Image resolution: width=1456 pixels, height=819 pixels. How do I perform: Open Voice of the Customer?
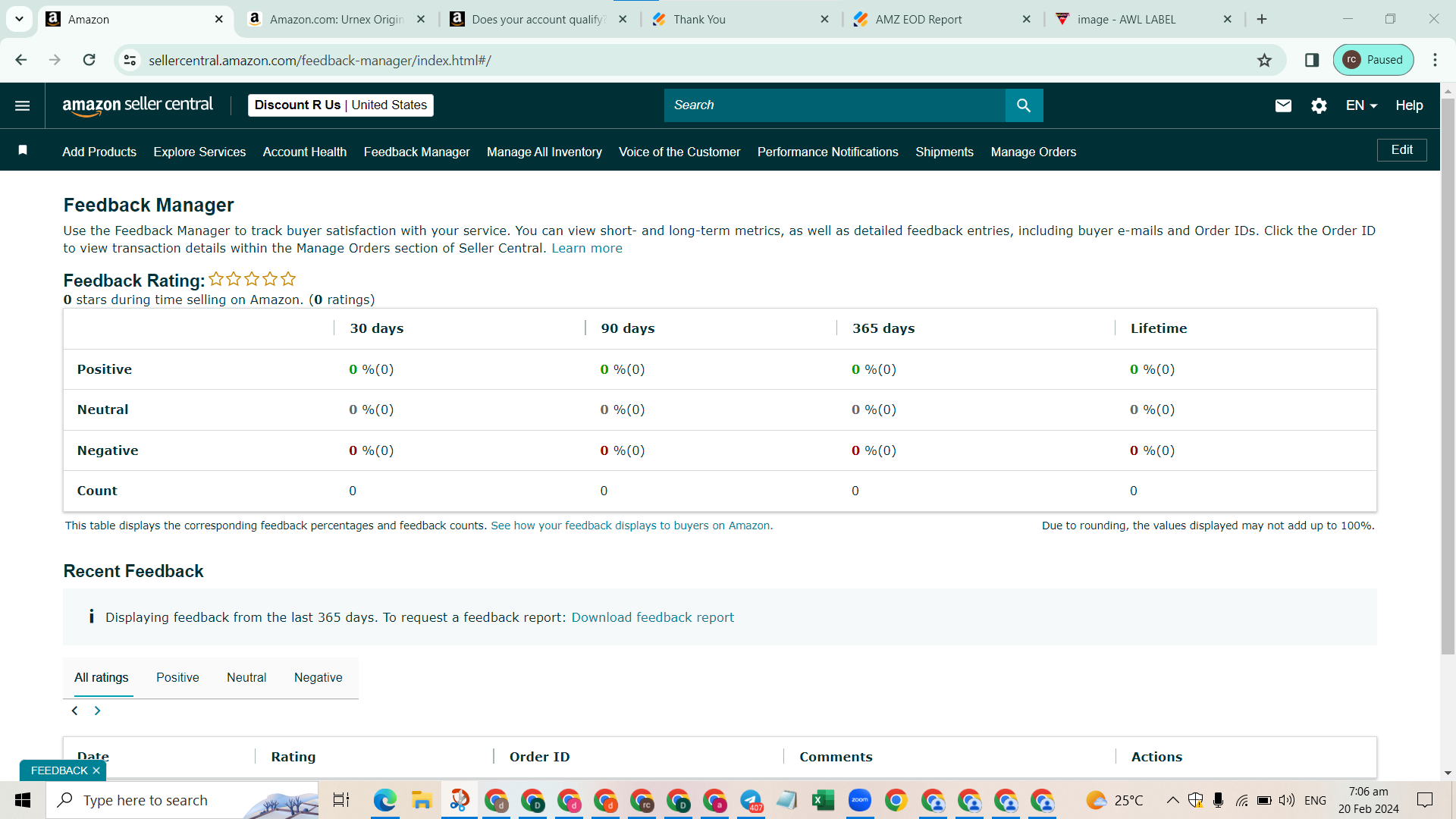click(679, 152)
